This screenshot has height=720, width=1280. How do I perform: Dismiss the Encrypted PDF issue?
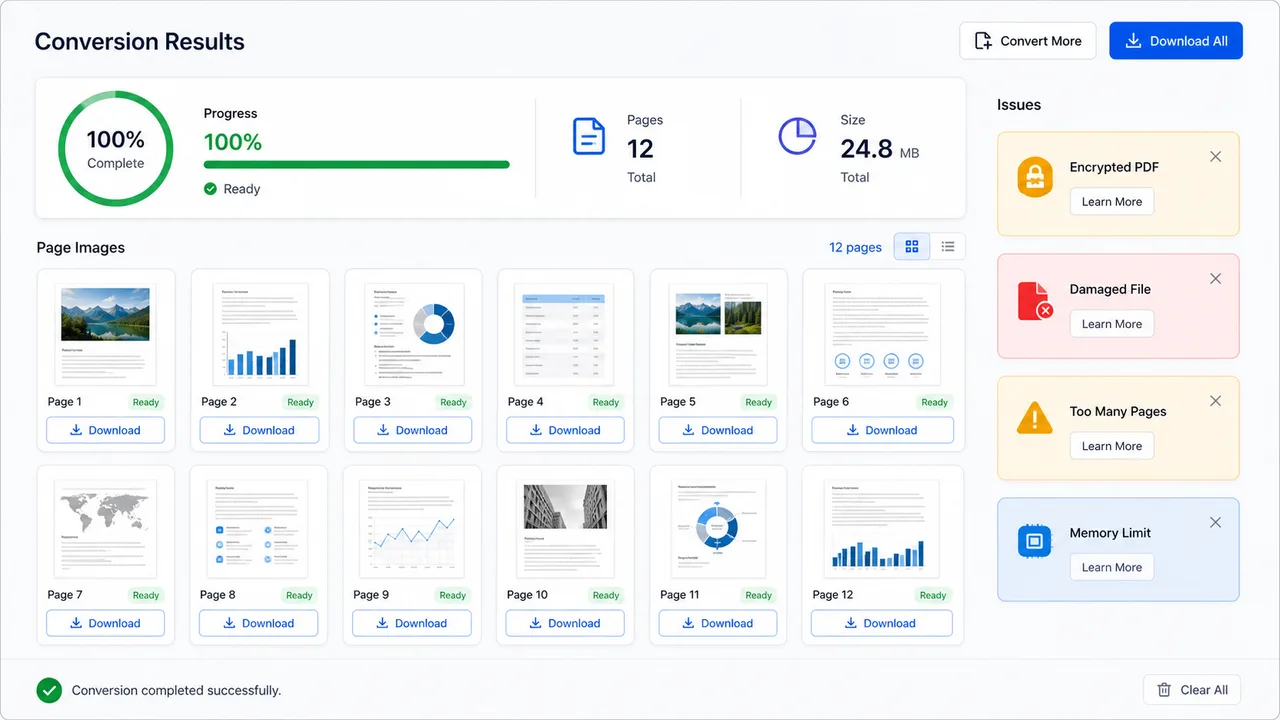pyautogui.click(x=1216, y=157)
